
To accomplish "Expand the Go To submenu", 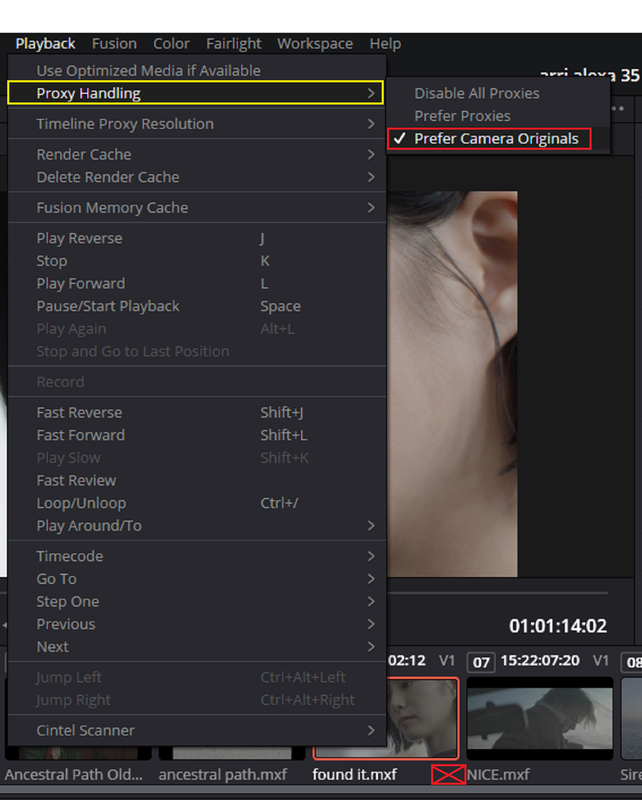I will (197, 579).
